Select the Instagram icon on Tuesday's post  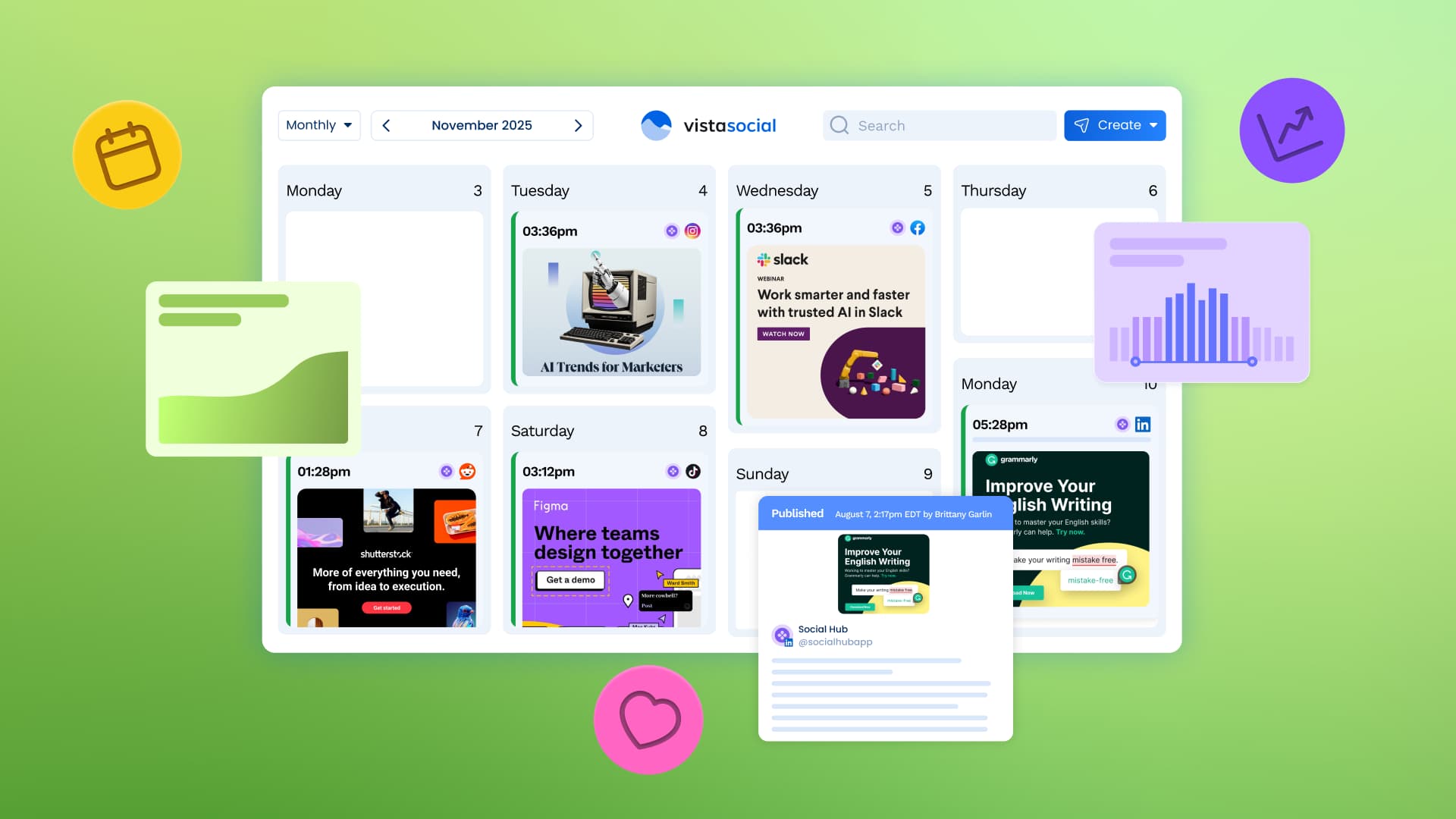(692, 231)
